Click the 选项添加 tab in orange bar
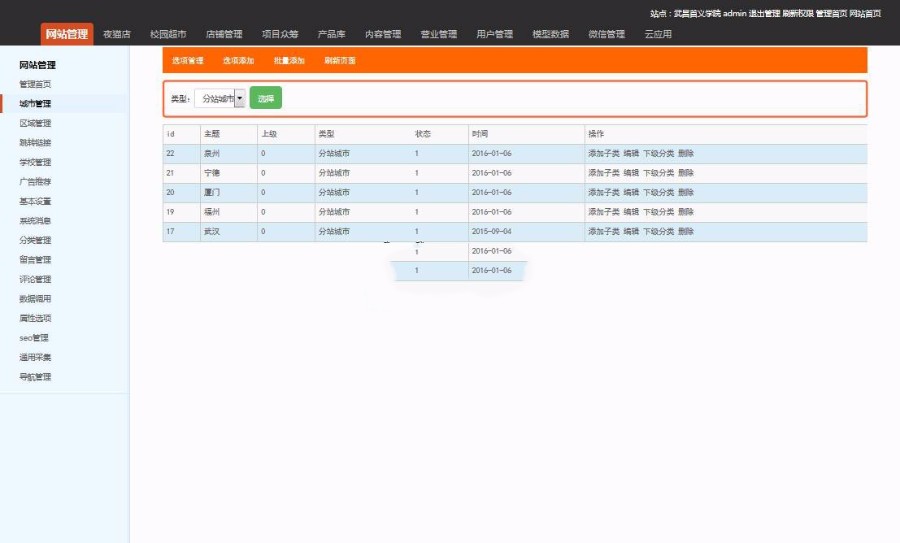The width and height of the screenshot is (900, 543). pos(238,61)
